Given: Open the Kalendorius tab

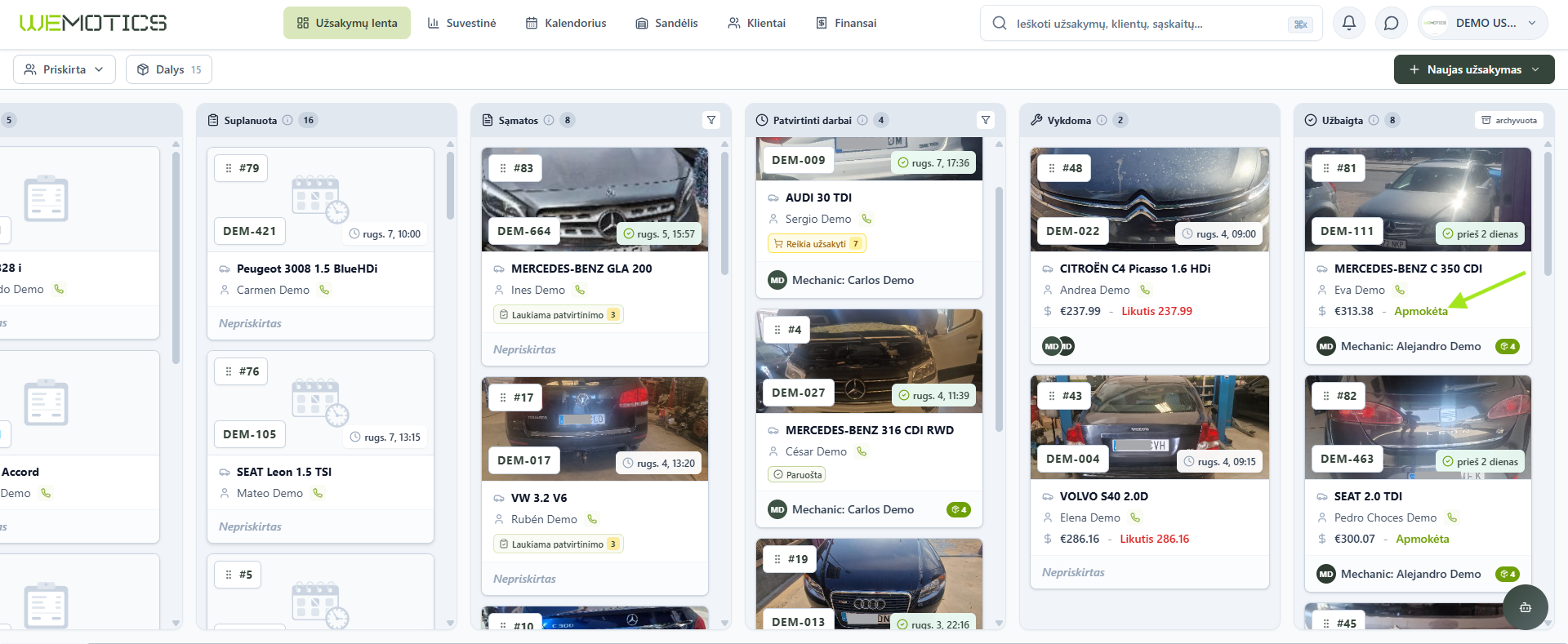Looking at the screenshot, I should tap(566, 23).
